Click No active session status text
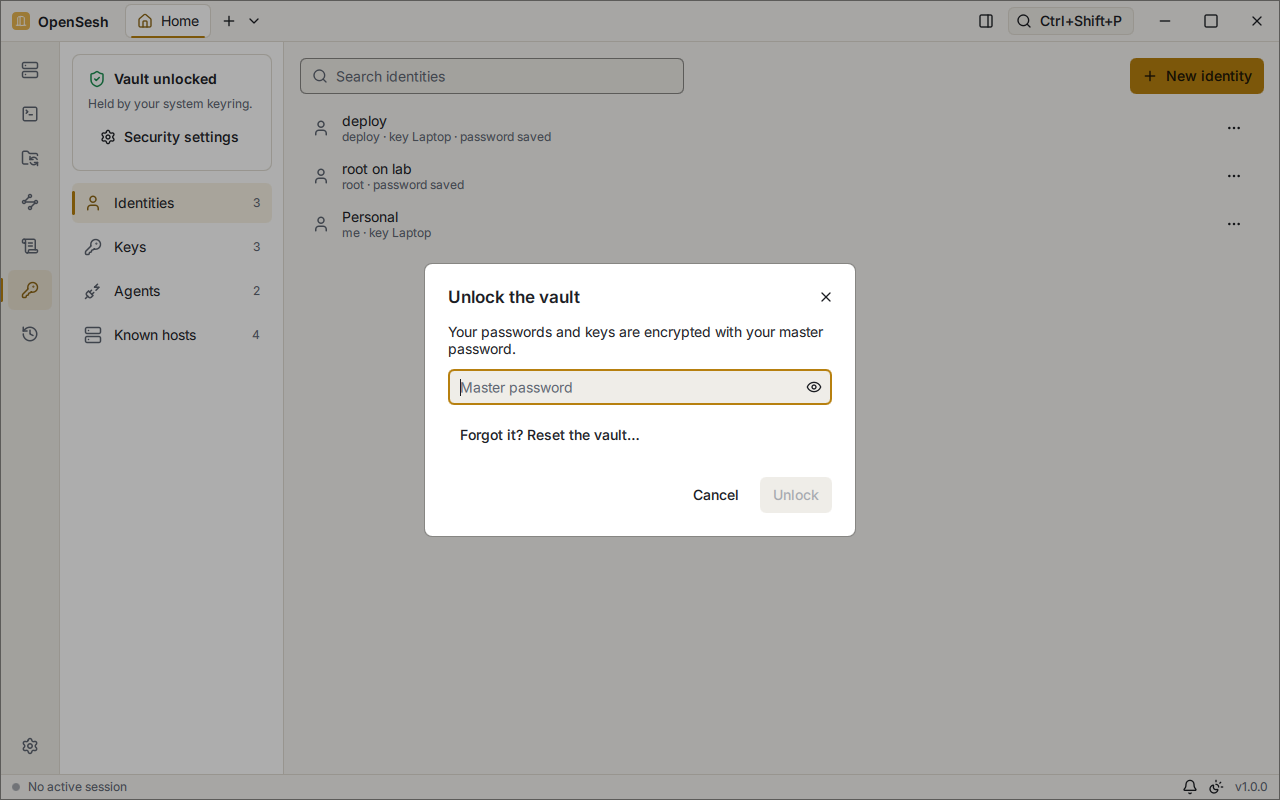 tap(77, 787)
